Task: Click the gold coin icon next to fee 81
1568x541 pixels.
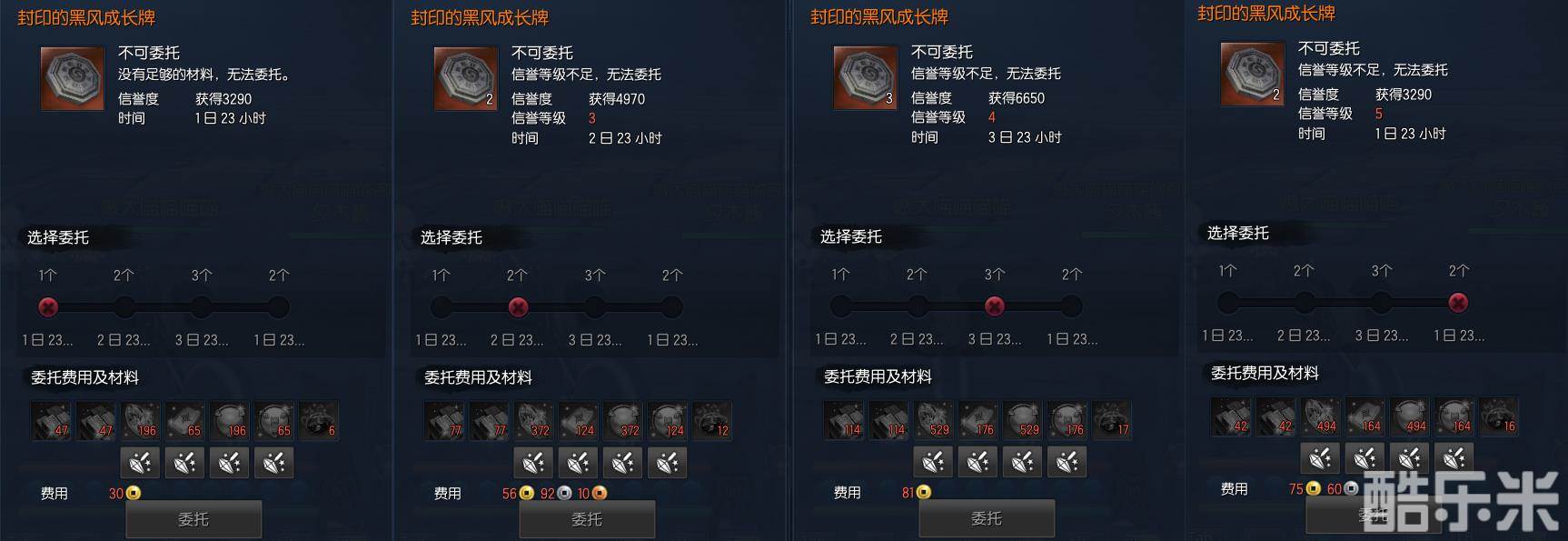Action: click(x=924, y=492)
